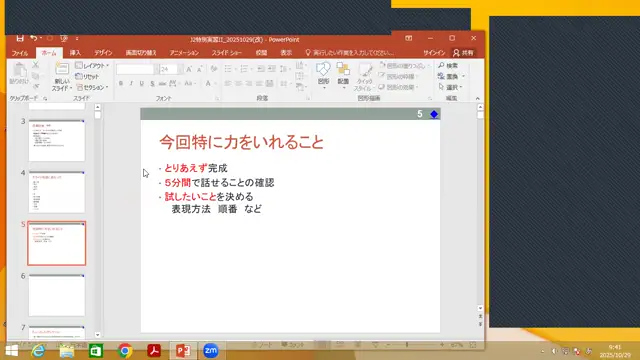Collapse the ribbon with the chevron
This screenshot has height=360, width=640.
click(477, 98)
